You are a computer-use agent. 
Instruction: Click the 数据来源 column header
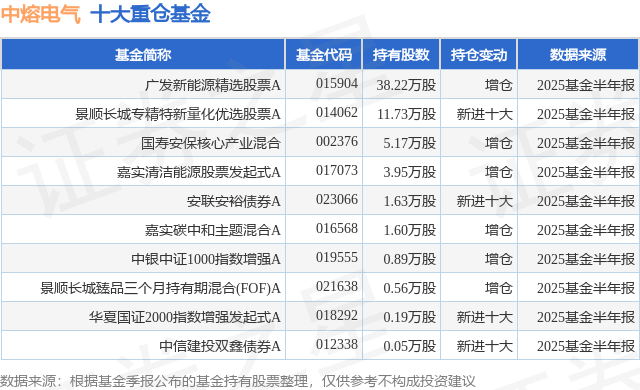point(578,55)
